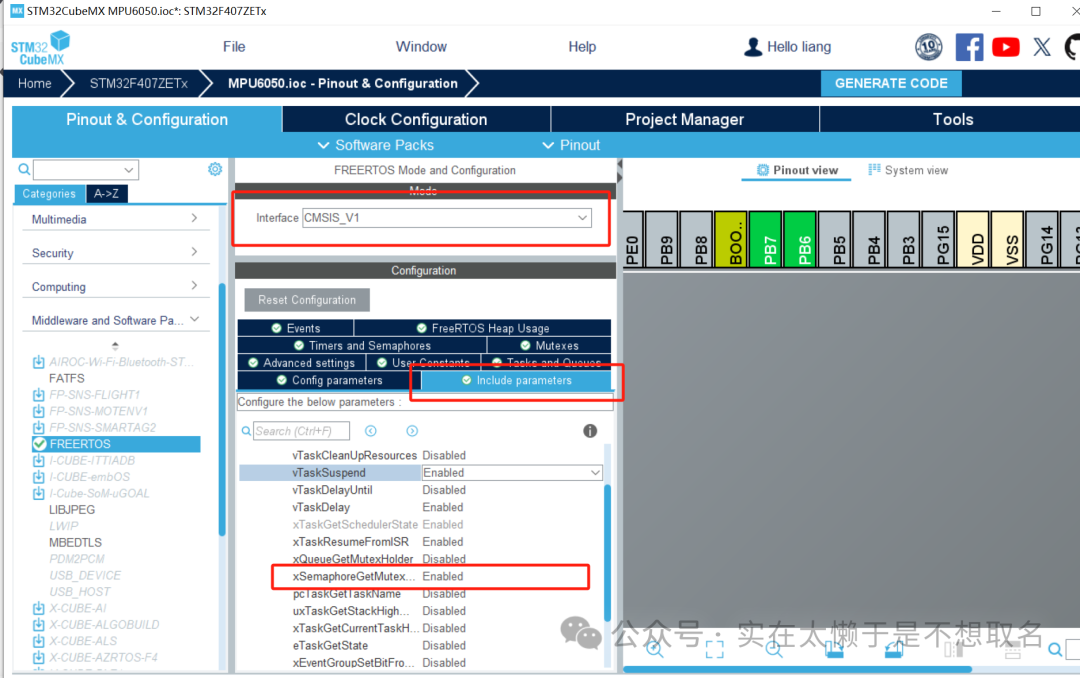Click the 10-year anniversary badge icon
Viewport: 1080px width, 678px height.
928,47
